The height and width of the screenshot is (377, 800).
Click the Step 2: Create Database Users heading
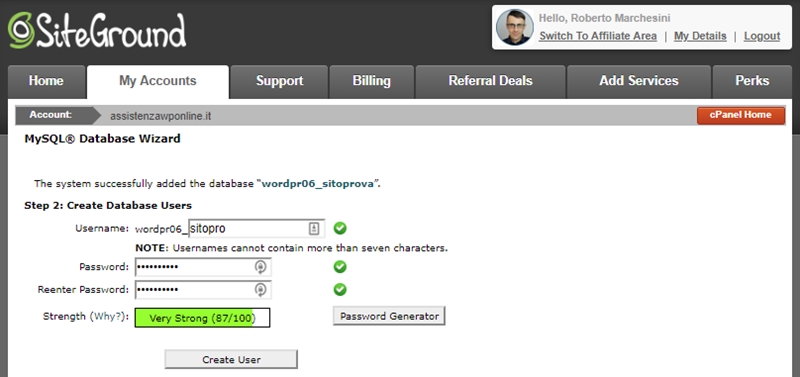[108, 206]
